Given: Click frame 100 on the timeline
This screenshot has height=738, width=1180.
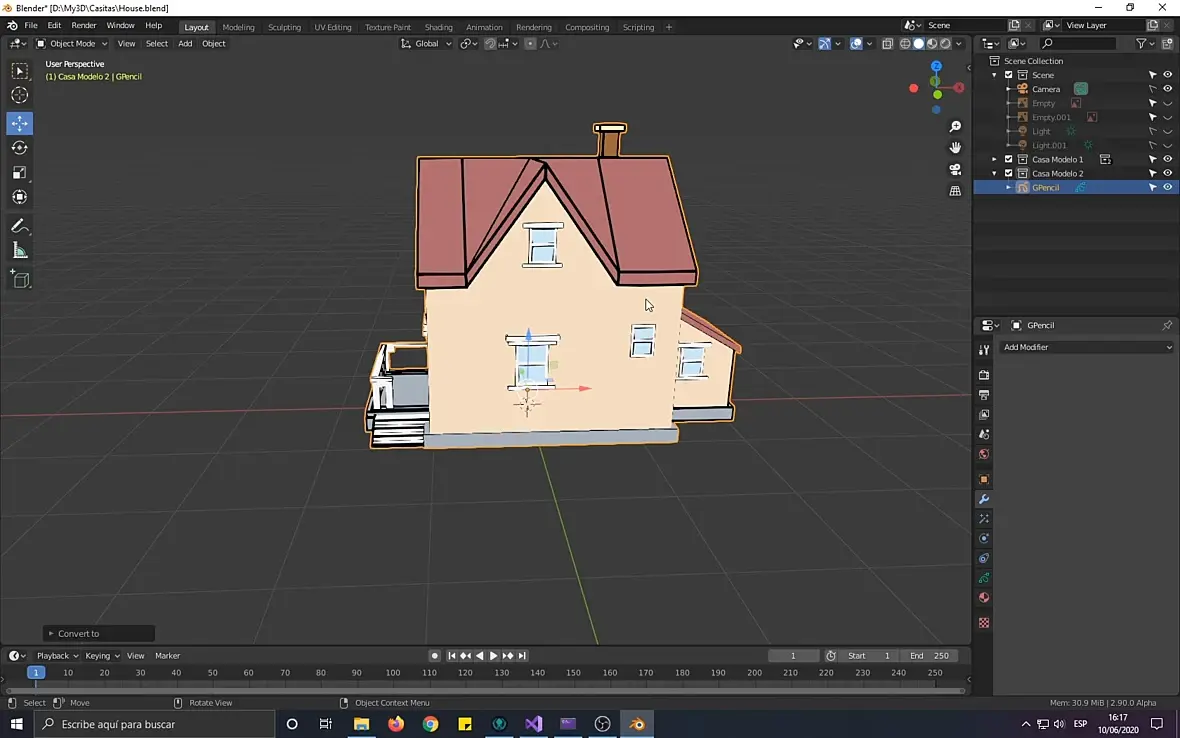Looking at the screenshot, I should click(x=393, y=673).
